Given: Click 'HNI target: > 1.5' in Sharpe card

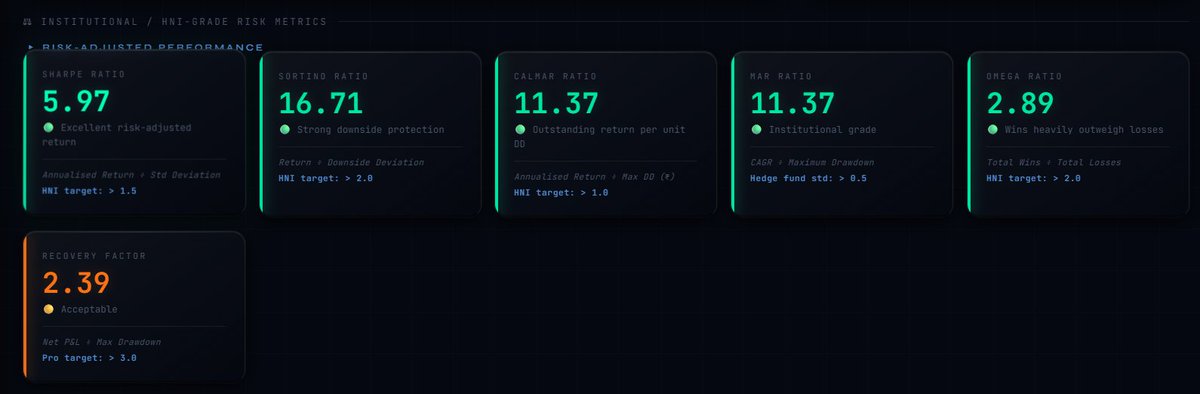Looking at the screenshot, I should 89,190.
